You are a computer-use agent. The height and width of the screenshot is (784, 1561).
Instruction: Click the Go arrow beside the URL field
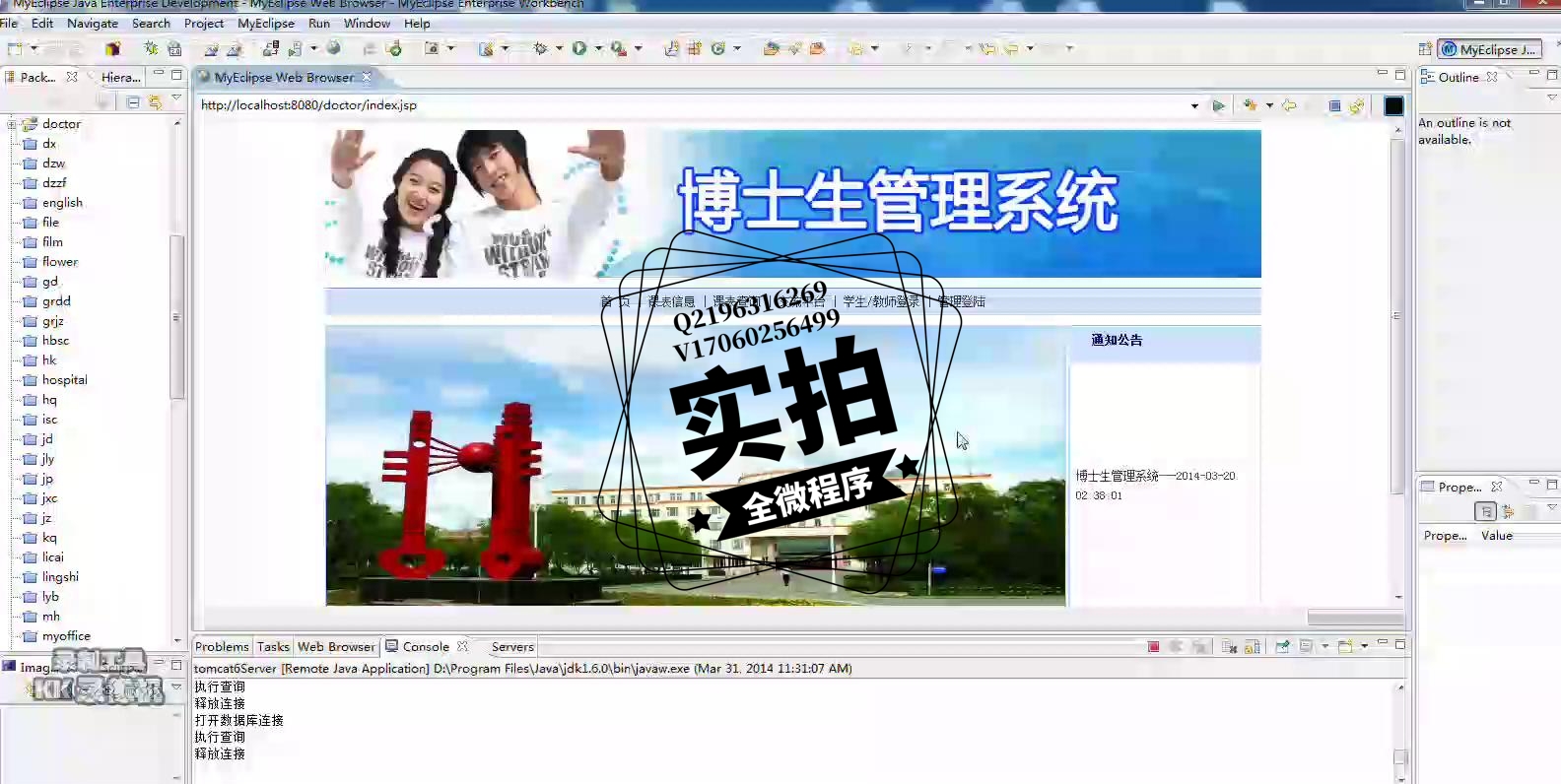point(1219,105)
